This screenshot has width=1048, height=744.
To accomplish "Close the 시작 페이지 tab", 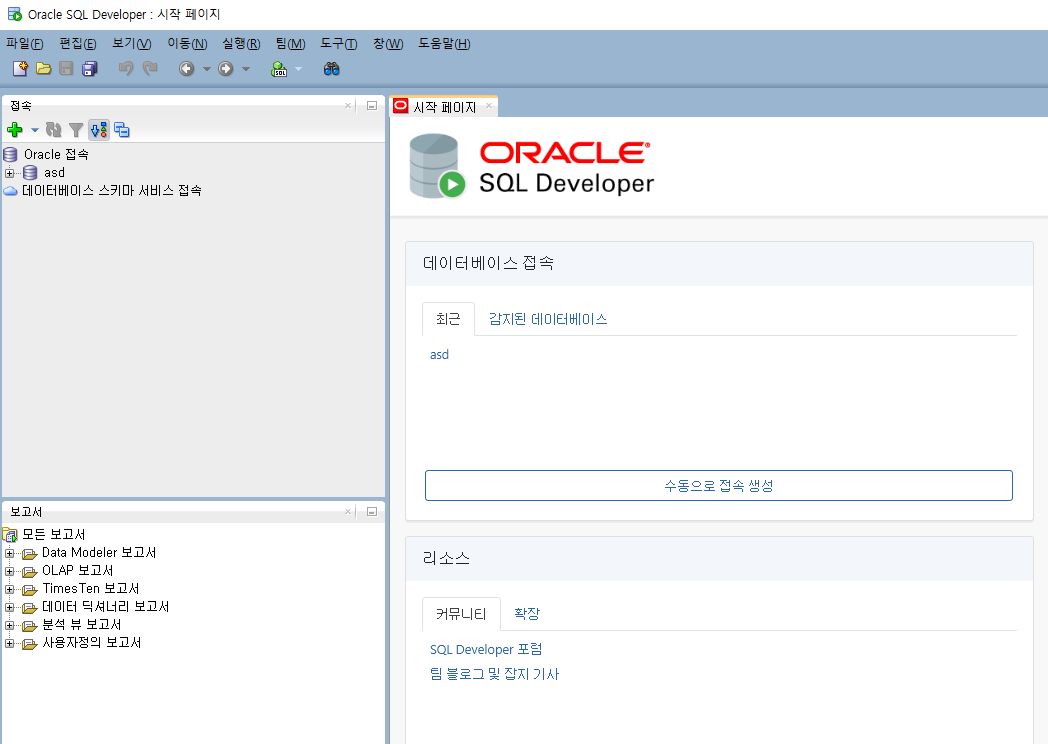I will point(489,106).
